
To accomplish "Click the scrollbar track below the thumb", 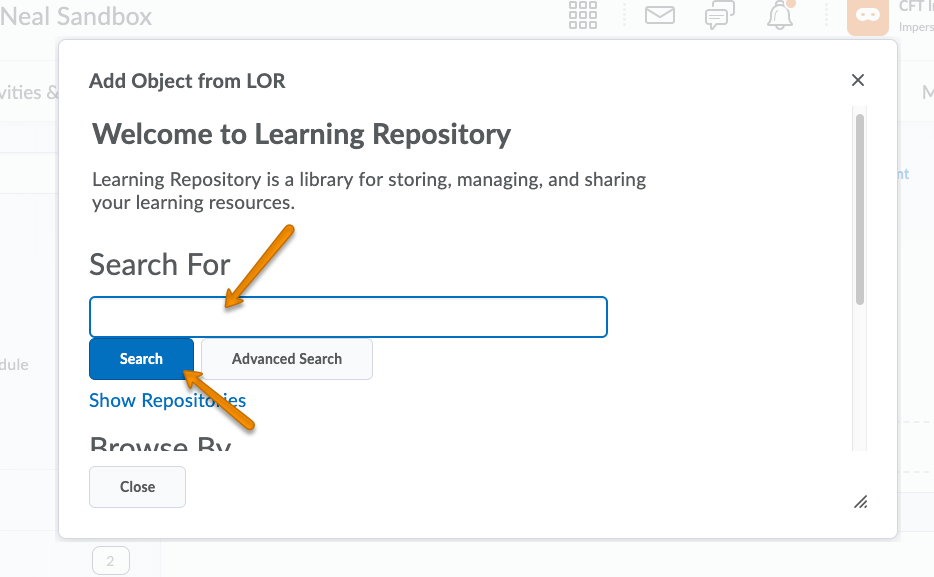I will click(860, 380).
